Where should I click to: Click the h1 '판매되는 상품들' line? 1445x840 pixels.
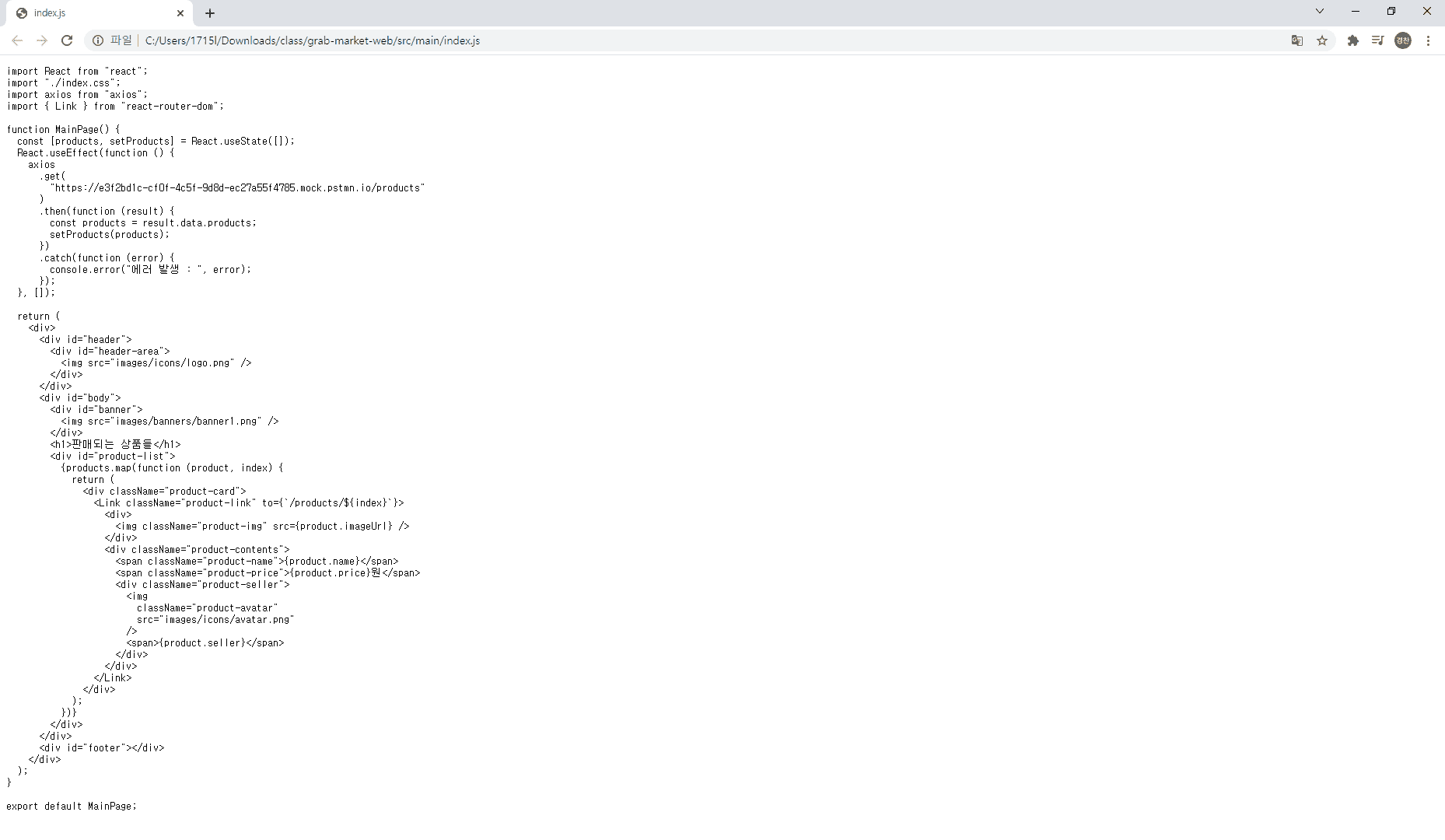pos(116,444)
